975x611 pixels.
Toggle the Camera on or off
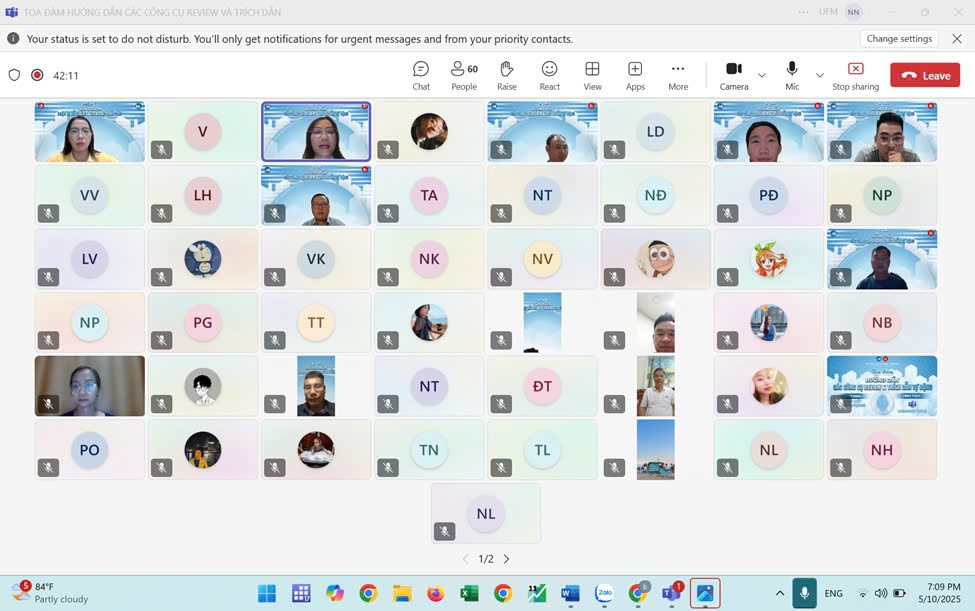click(x=733, y=75)
